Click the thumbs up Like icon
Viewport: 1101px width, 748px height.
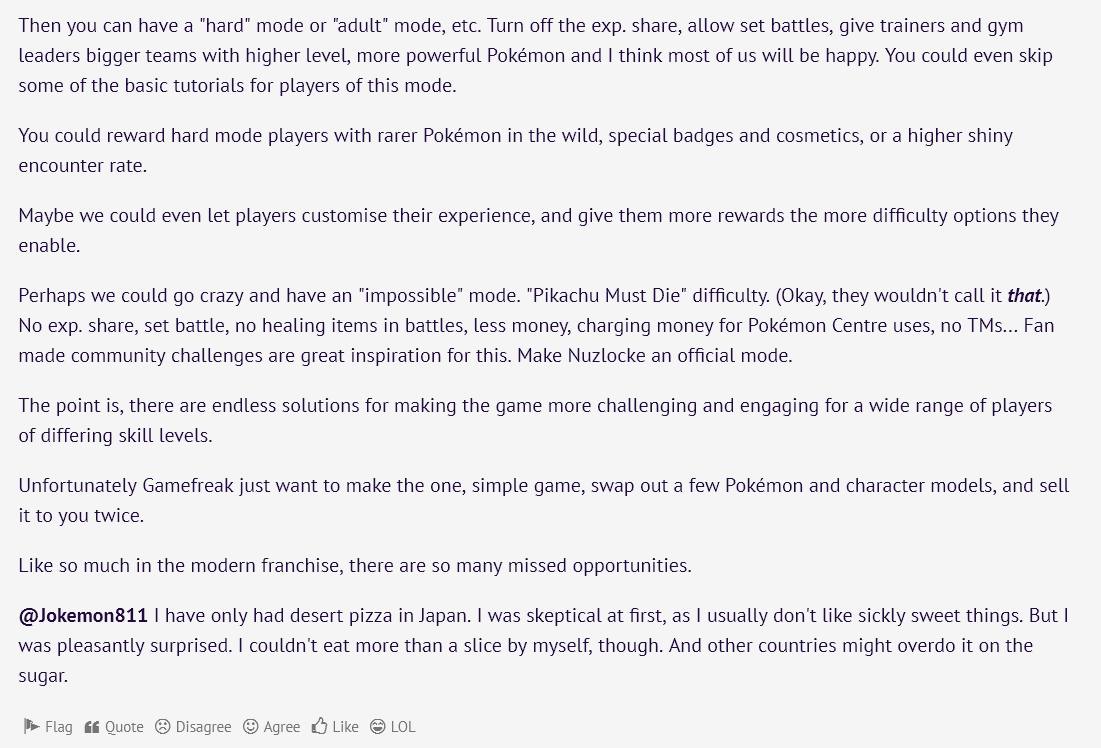(319, 727)
